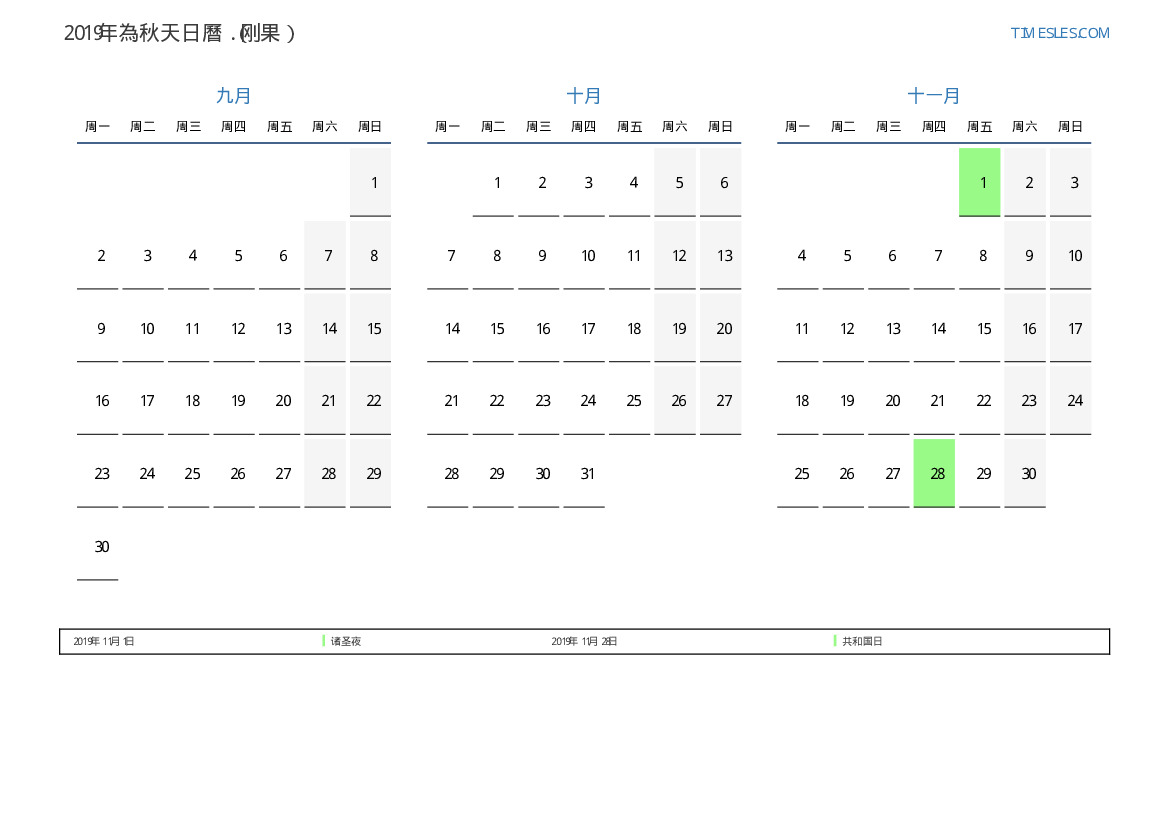Select September 18 date cell
Screen dimensions: 1169x827
point(192,401)
